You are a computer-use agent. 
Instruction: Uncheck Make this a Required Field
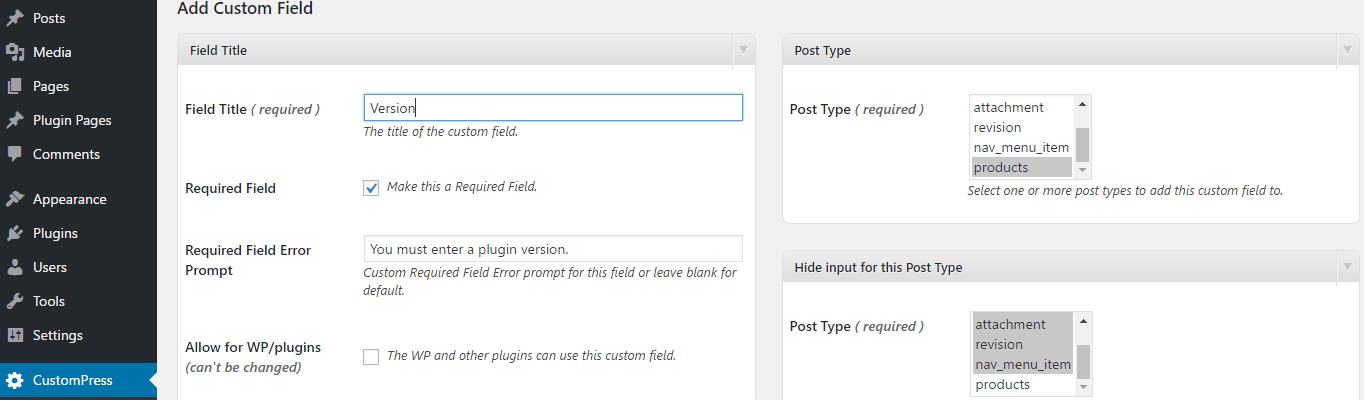coord(371,188)
